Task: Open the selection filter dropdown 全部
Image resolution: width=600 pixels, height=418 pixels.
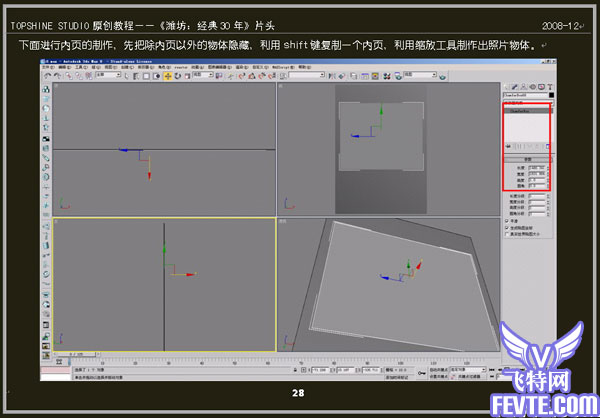Action: (109, 75)
